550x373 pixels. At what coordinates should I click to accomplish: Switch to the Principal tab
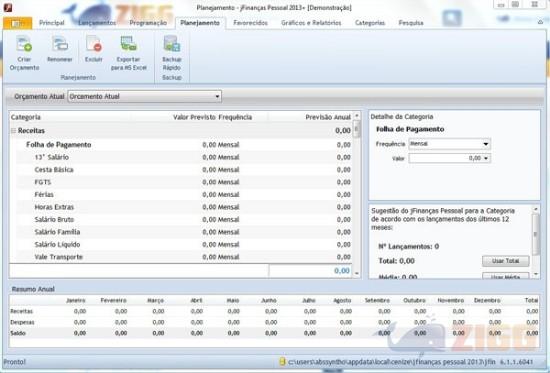pyautogui.click(x=52, y=23)
